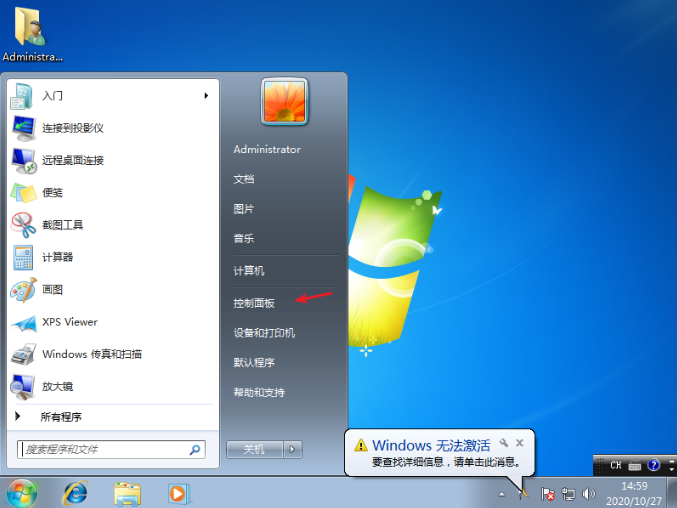This screenshot has width=677, height=508.
Task: Click the Administrator user name link
Action: [x=267, y=149]
